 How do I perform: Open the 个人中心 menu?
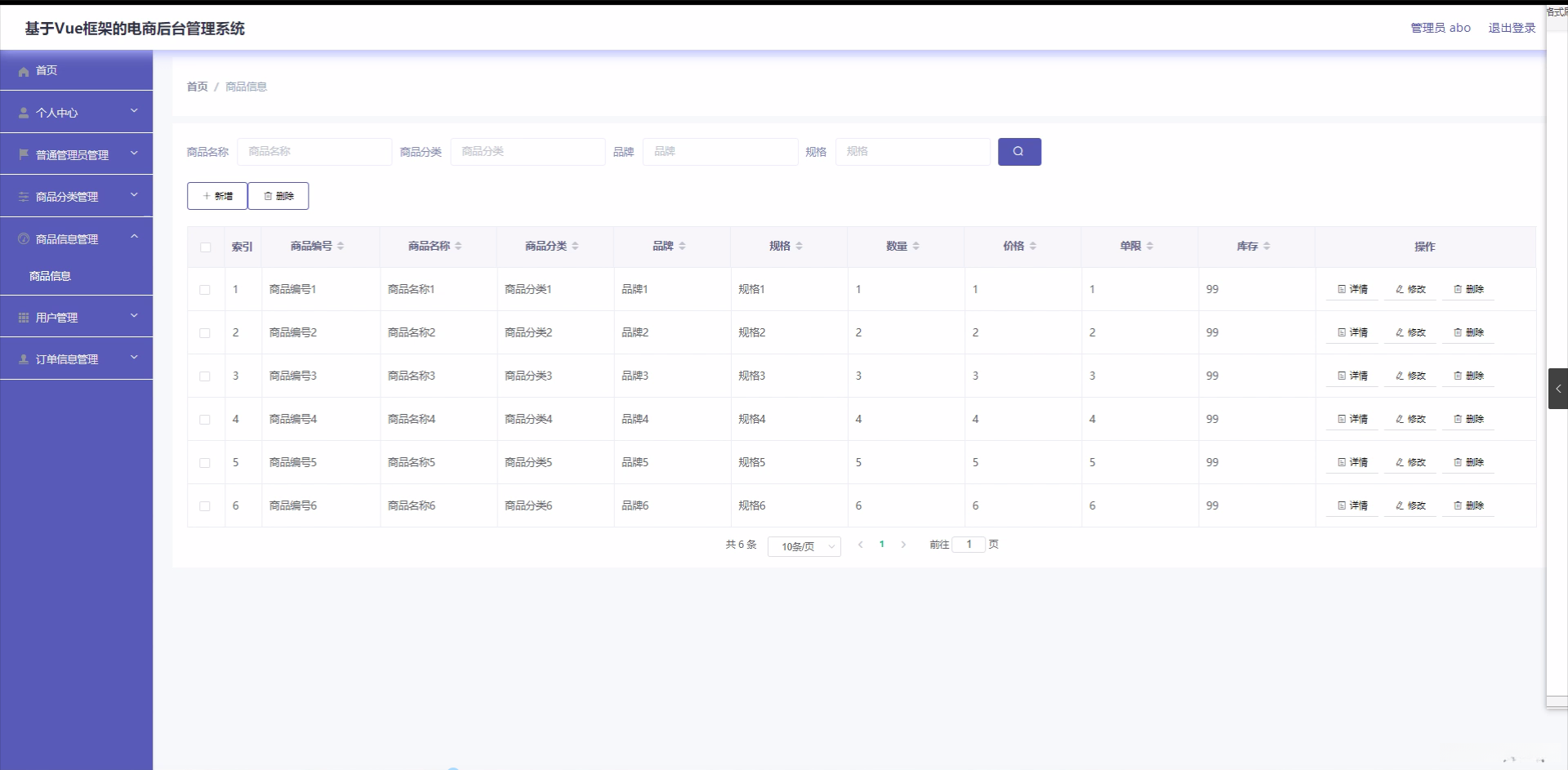coord(76,113)
